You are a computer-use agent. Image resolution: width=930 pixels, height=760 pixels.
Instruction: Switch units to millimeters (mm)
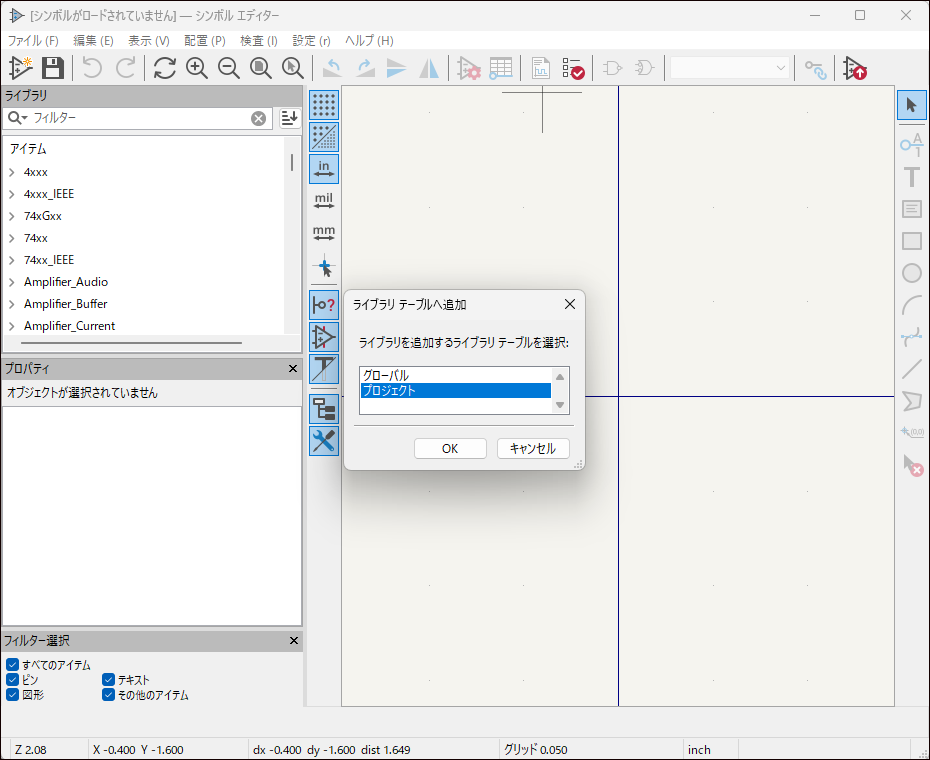(324, 235)
